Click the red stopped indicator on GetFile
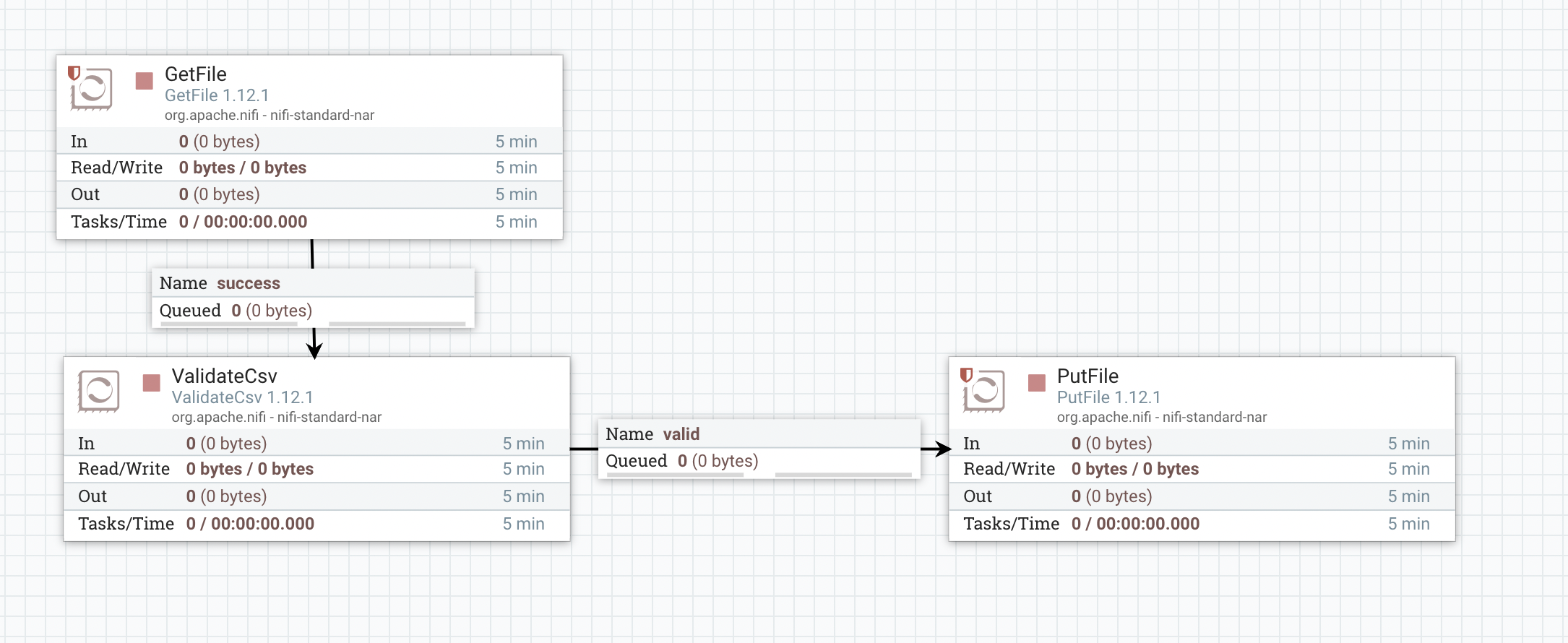This screenshot has width=1568, height=643. [145, 81]
